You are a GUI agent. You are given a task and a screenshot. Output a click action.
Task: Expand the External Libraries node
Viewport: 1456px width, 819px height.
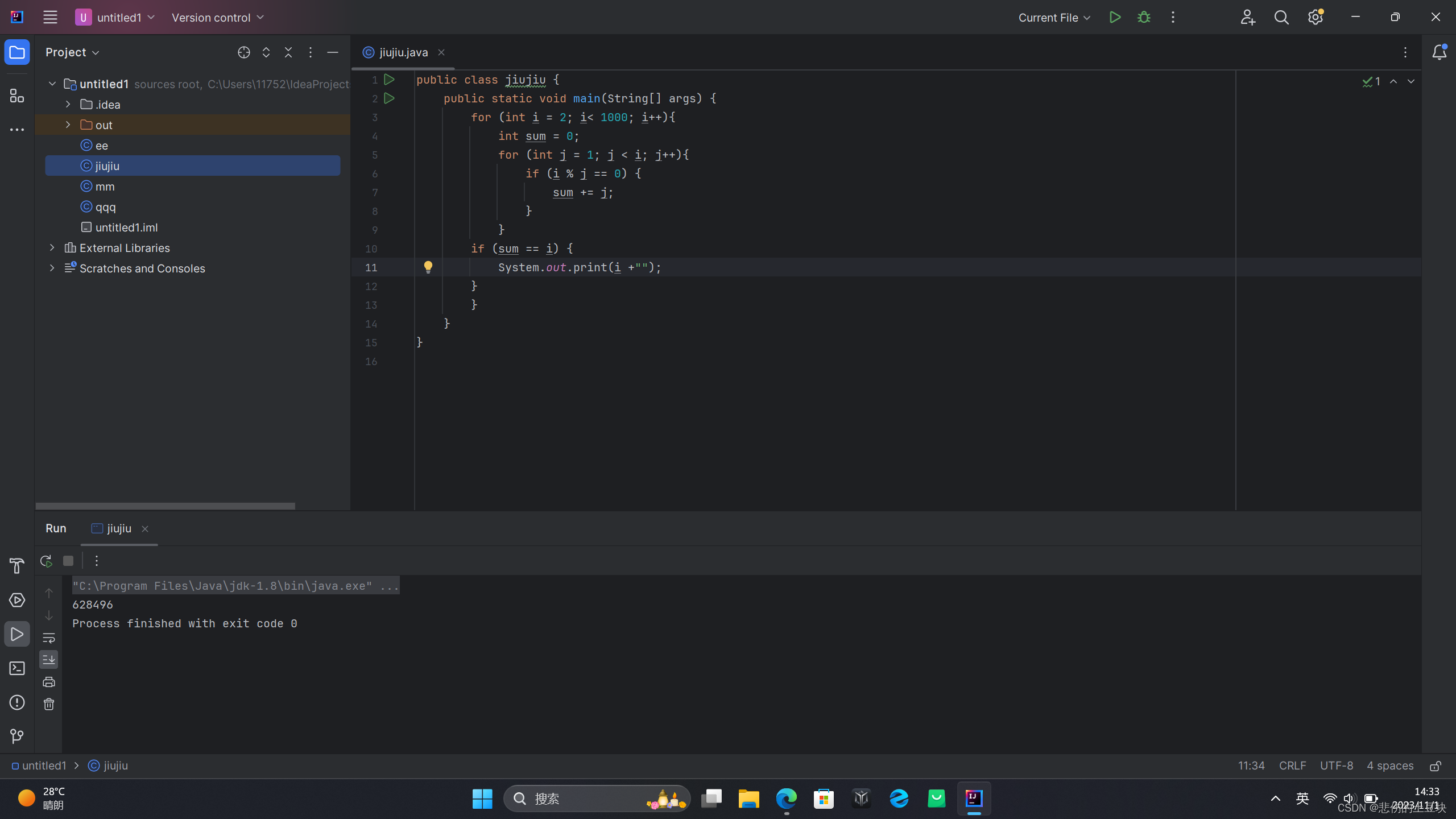pyautogui.click(x=52, y=247)
